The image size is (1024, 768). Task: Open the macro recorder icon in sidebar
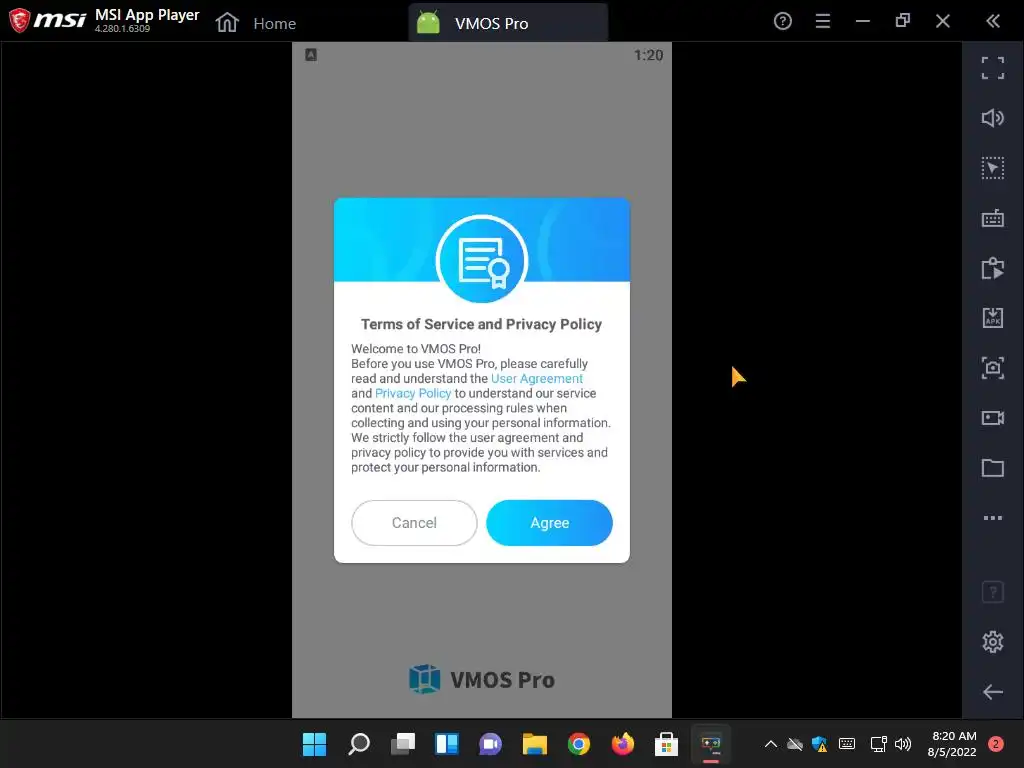tap(993, 268)
